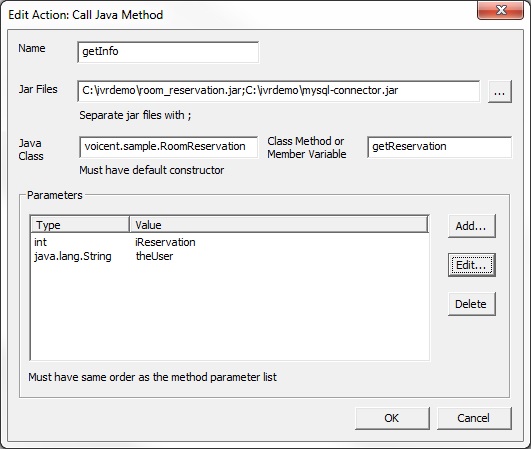The image size is (531, 449).
Task: Select the java.lang.String parameter row
Action: coord(230,256)
